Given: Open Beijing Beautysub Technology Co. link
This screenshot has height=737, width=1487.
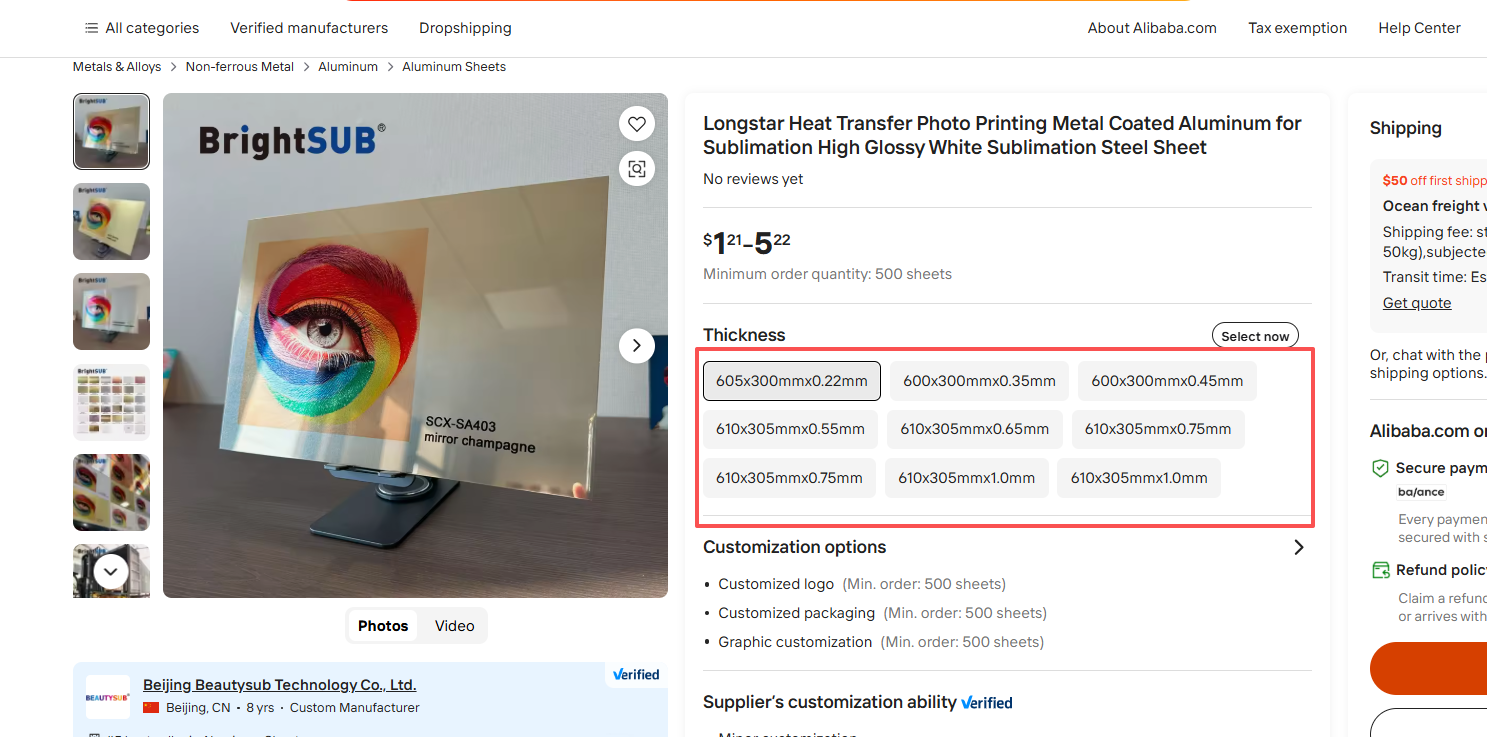Looking at the screenshot, I should [279, 685].
